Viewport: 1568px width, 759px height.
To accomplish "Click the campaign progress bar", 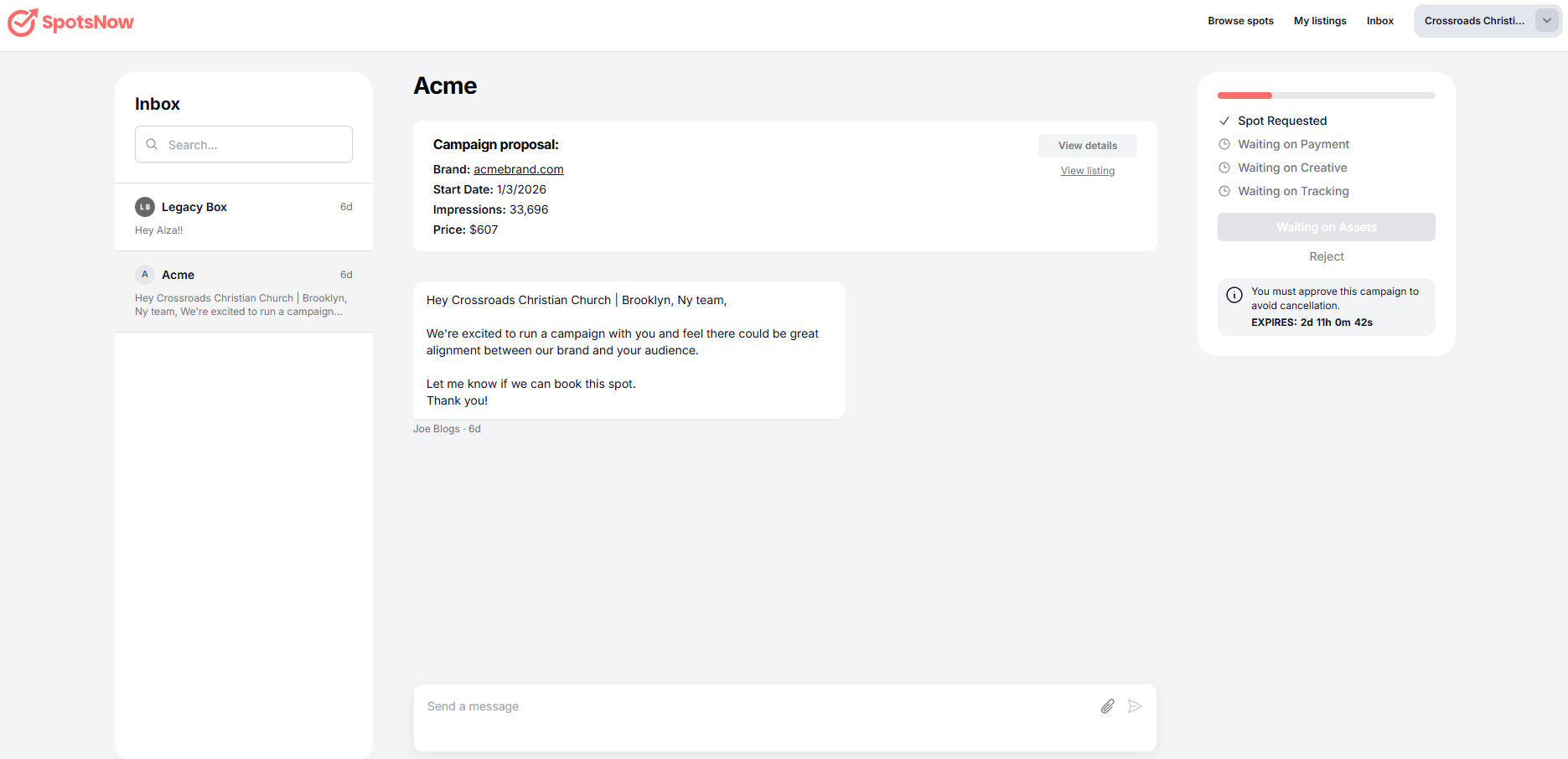I will pos(1326,96).
